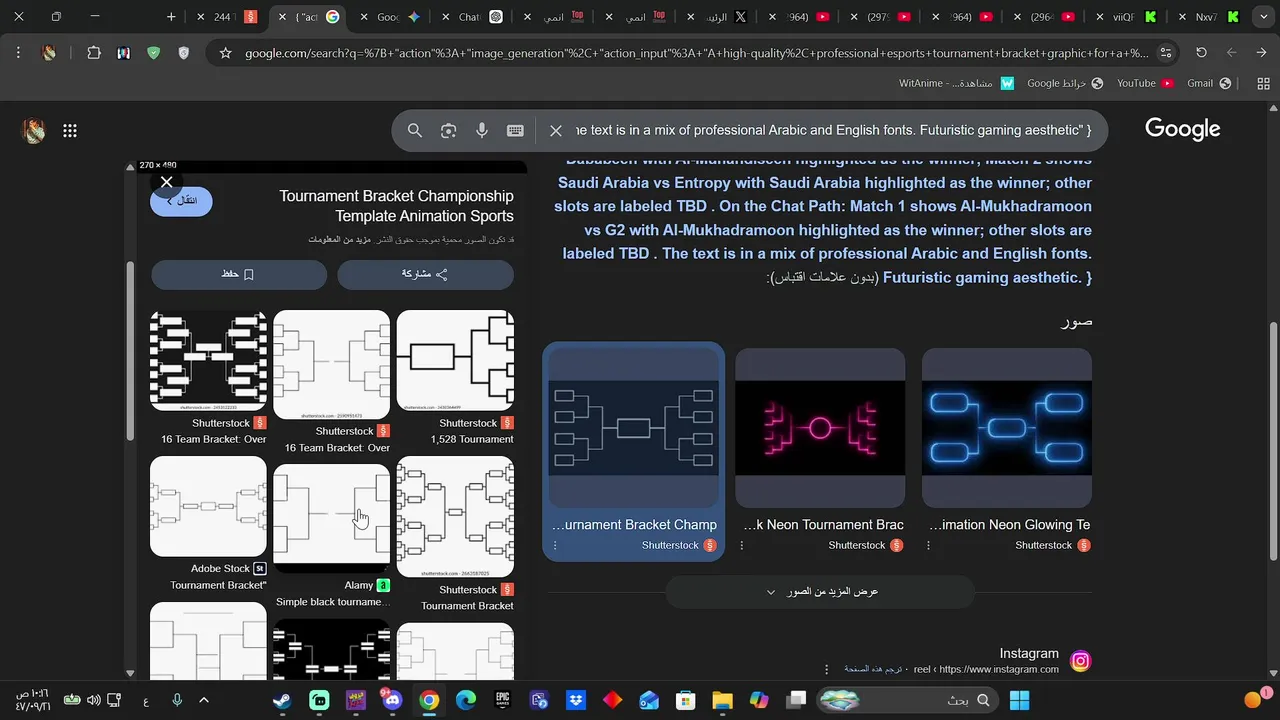Reload the page

point(1201,53)
